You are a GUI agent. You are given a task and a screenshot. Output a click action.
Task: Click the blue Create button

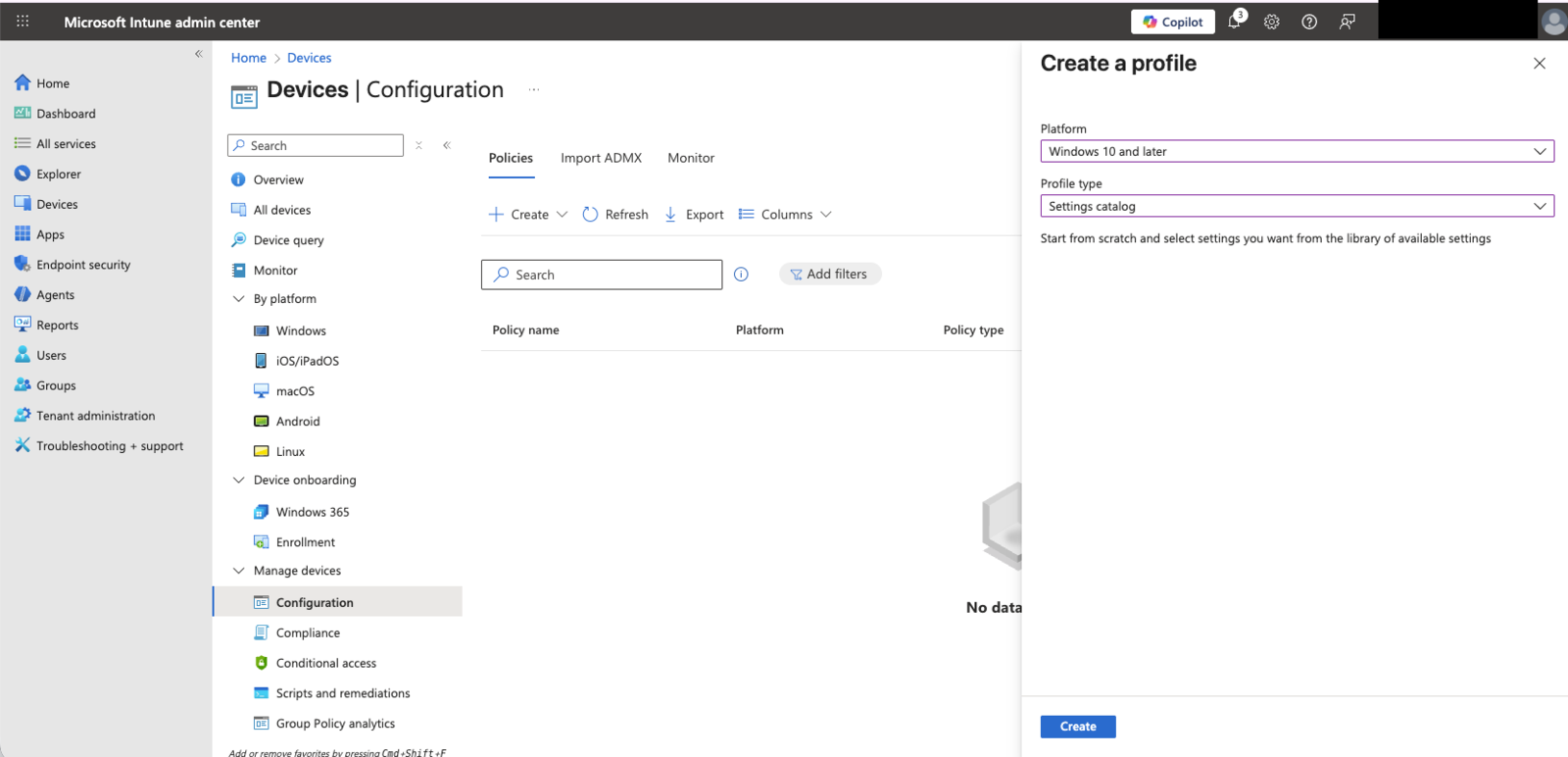coord(1078,727)
